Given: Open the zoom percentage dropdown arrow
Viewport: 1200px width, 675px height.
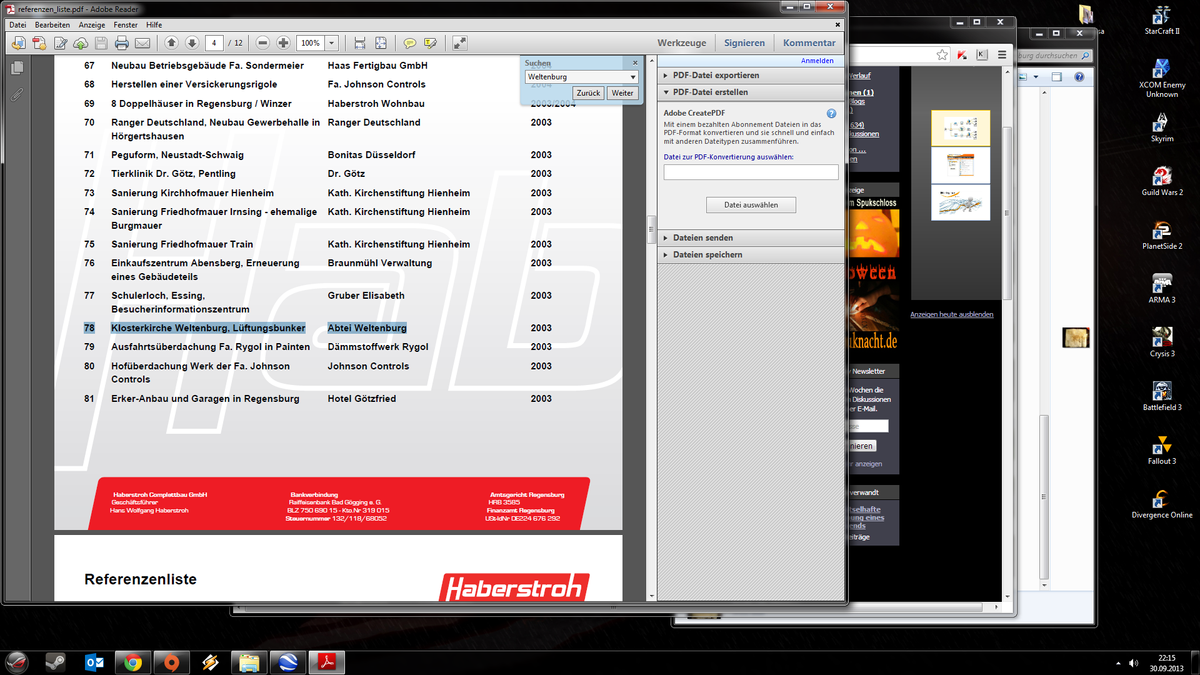Looking at the screenshot, I should (x=332, y=43).
